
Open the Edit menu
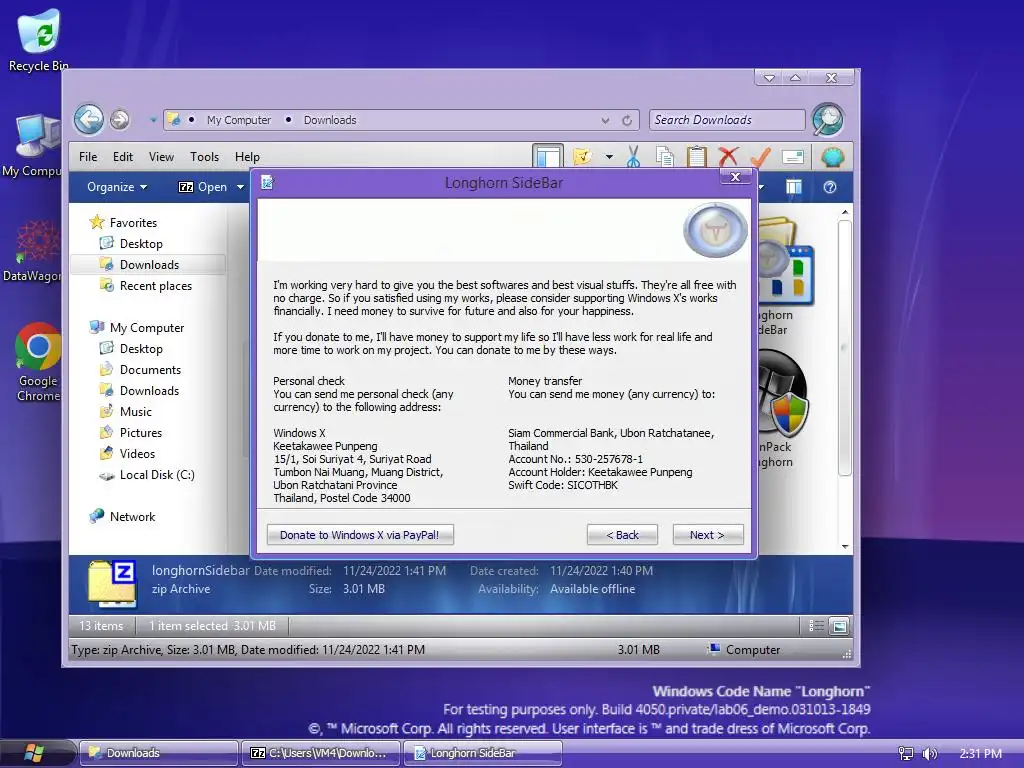click(x=123, y=157)
